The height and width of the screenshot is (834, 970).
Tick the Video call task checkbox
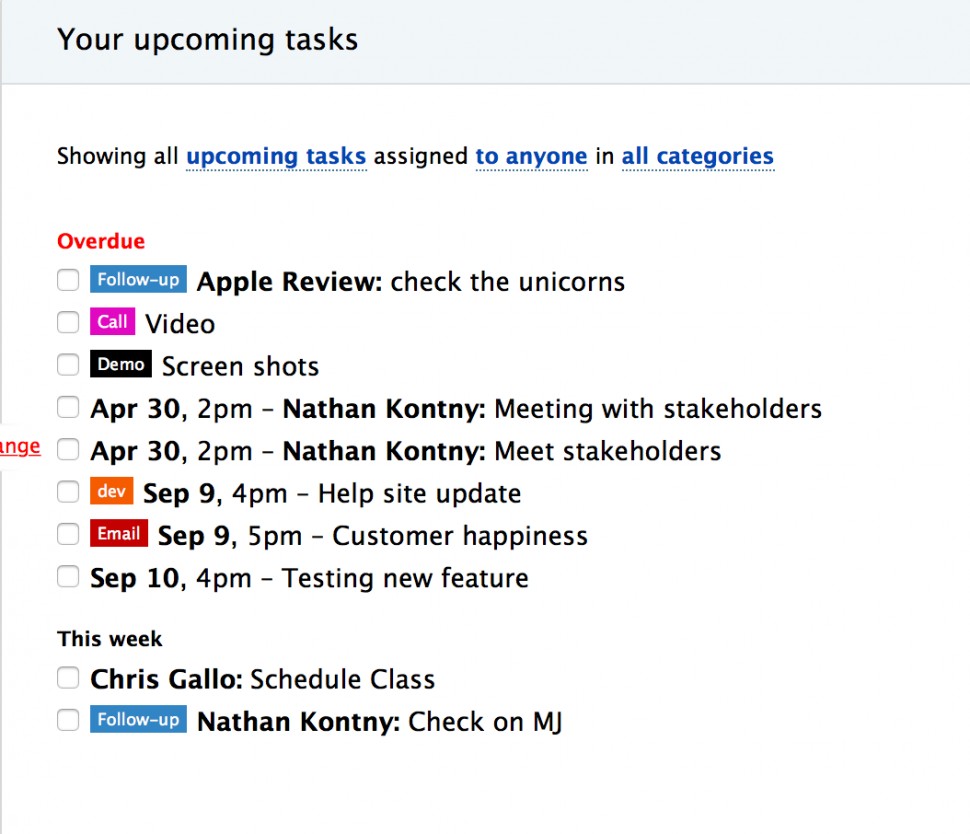[x=68, y=323]
